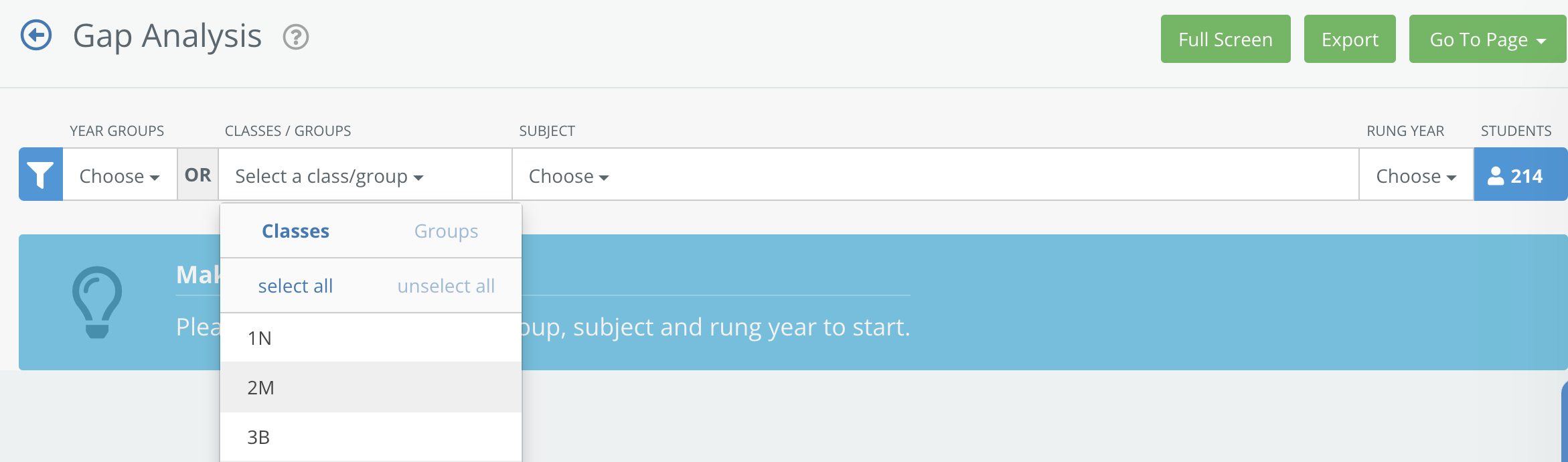Viewport: 1568px width, 462px height.
Task: Click the select all link
Action: (295, 286)
